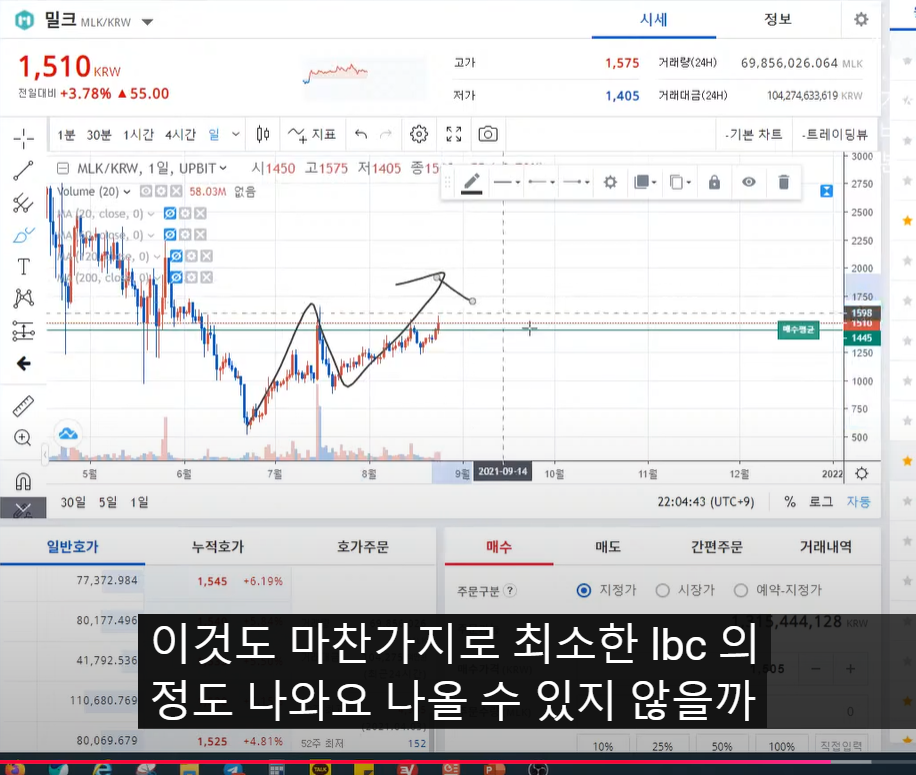Screen dimensions: 916x775
Task: Set date range to 30일
Action: [73, 502]
